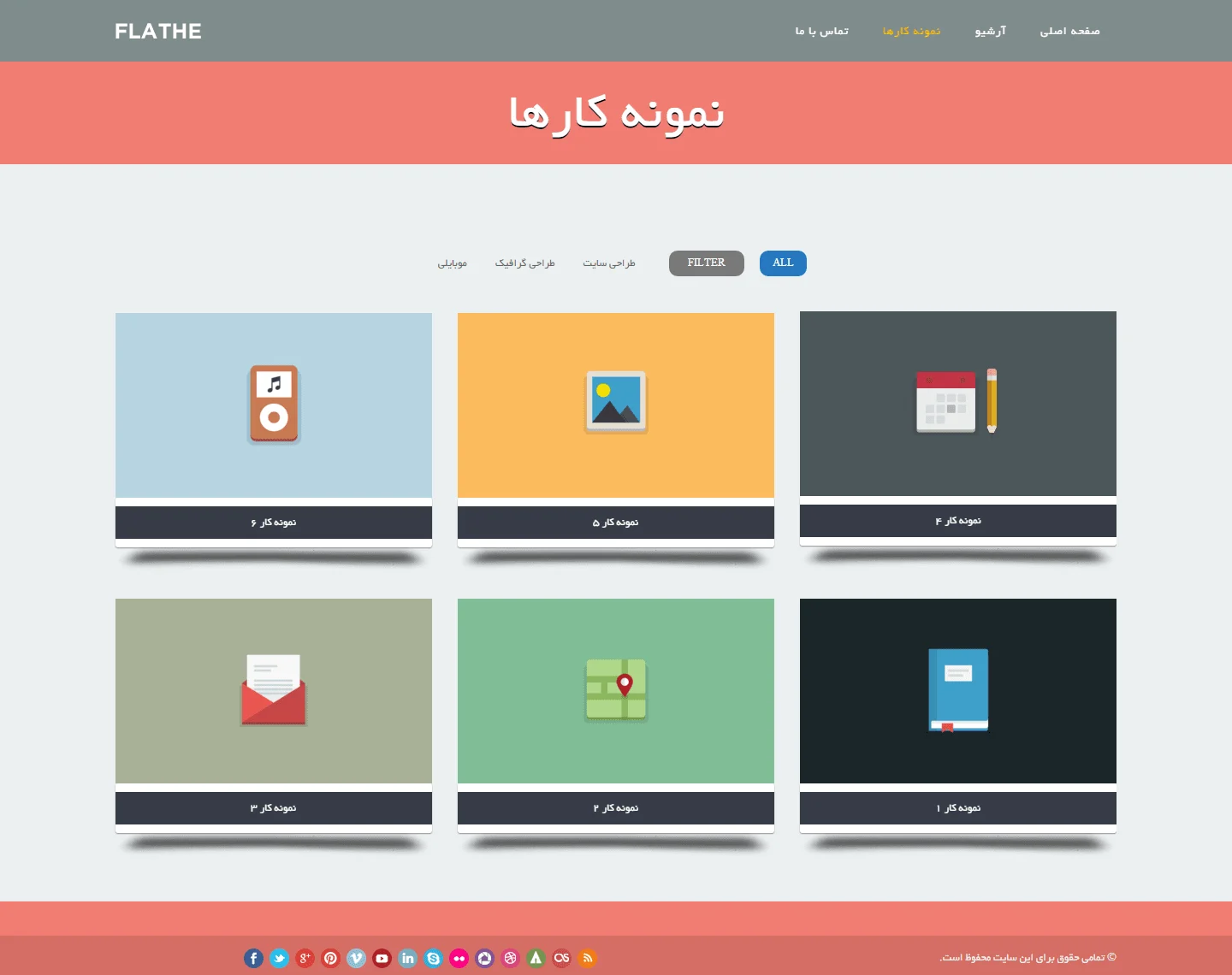Click the map pin icon on the green card
Viewport: 1232px width, 975px height.
tap(616, 689)
